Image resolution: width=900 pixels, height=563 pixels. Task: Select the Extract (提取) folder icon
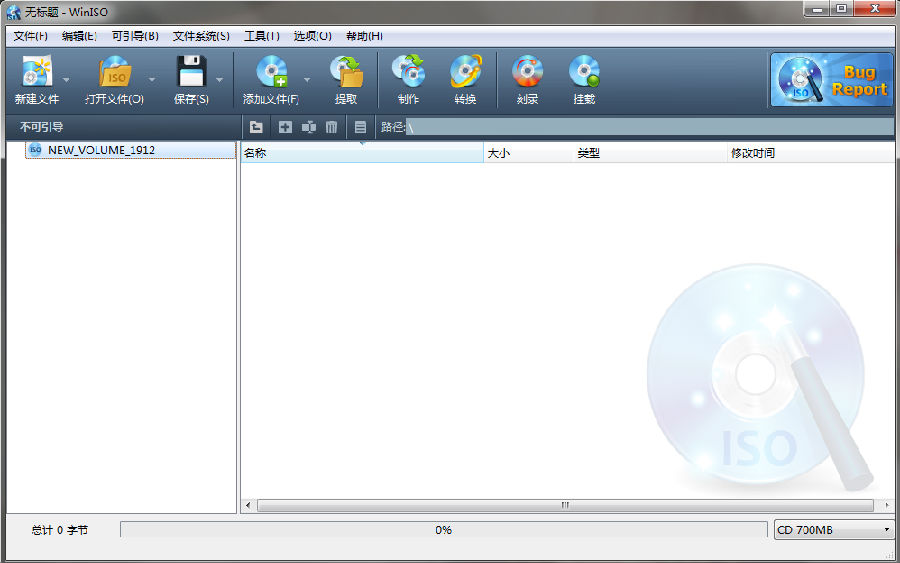tap(346, 72)
